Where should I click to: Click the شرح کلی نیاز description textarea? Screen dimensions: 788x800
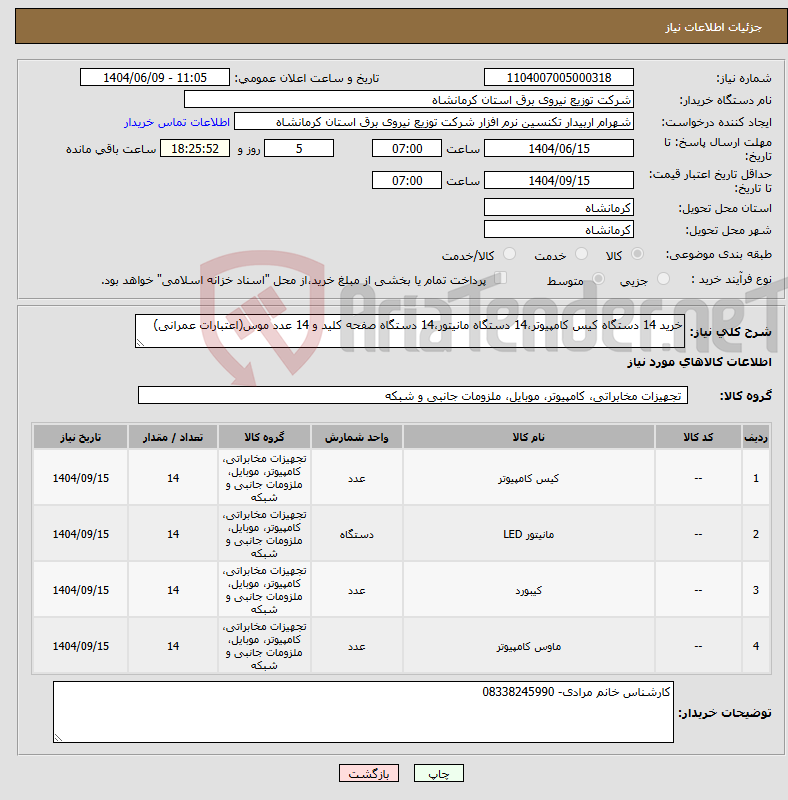410,331
